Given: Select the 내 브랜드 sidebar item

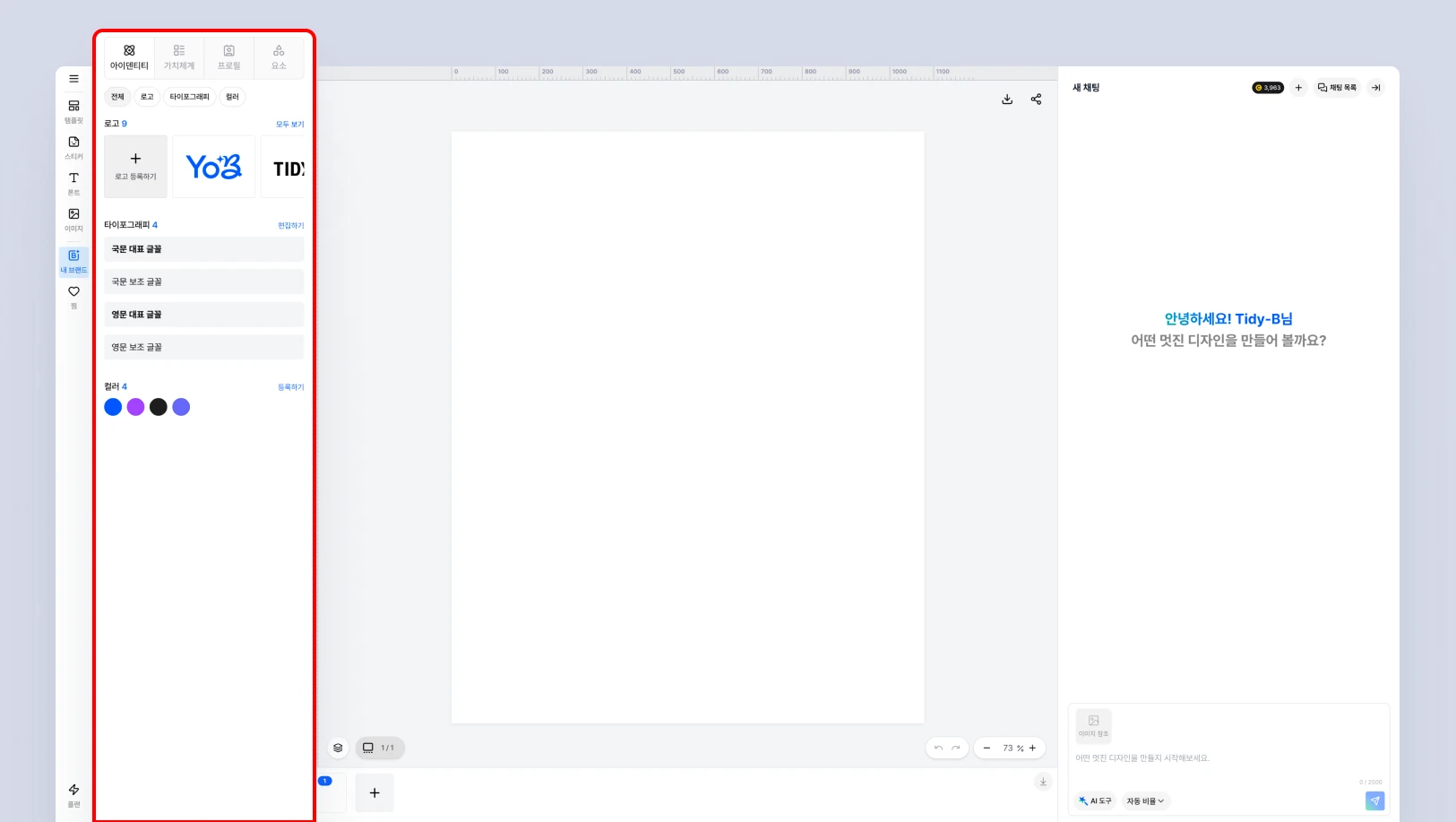Looking at the screenshot, I should (73, 261).
